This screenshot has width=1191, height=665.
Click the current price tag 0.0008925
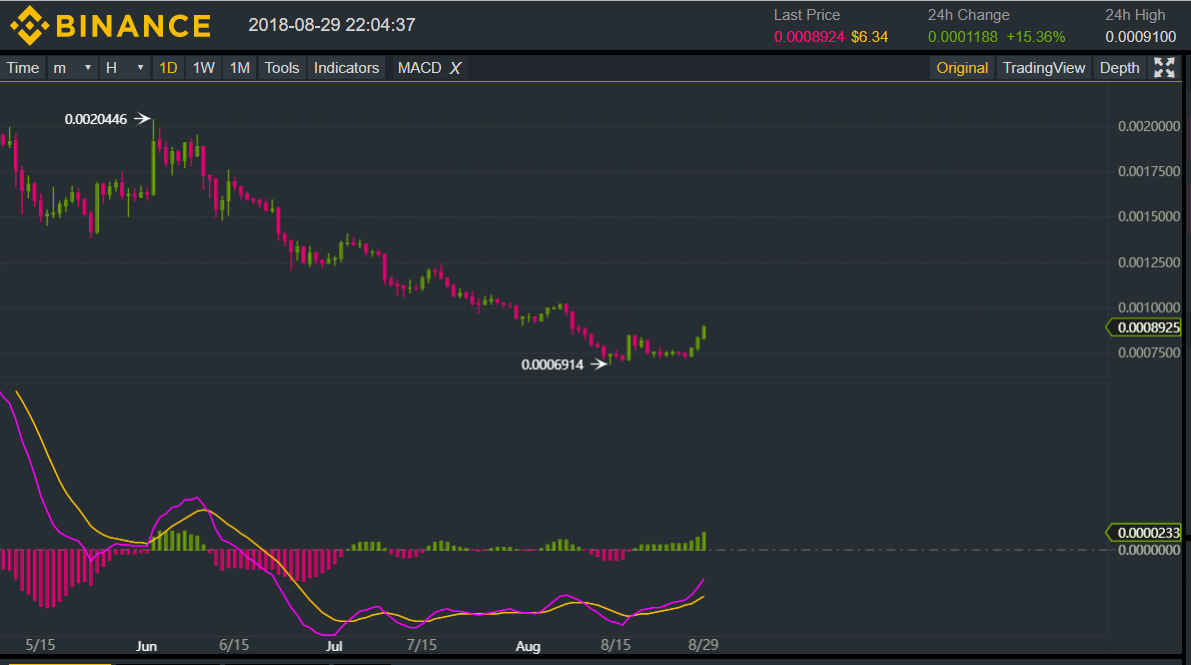pos(1147,327)
